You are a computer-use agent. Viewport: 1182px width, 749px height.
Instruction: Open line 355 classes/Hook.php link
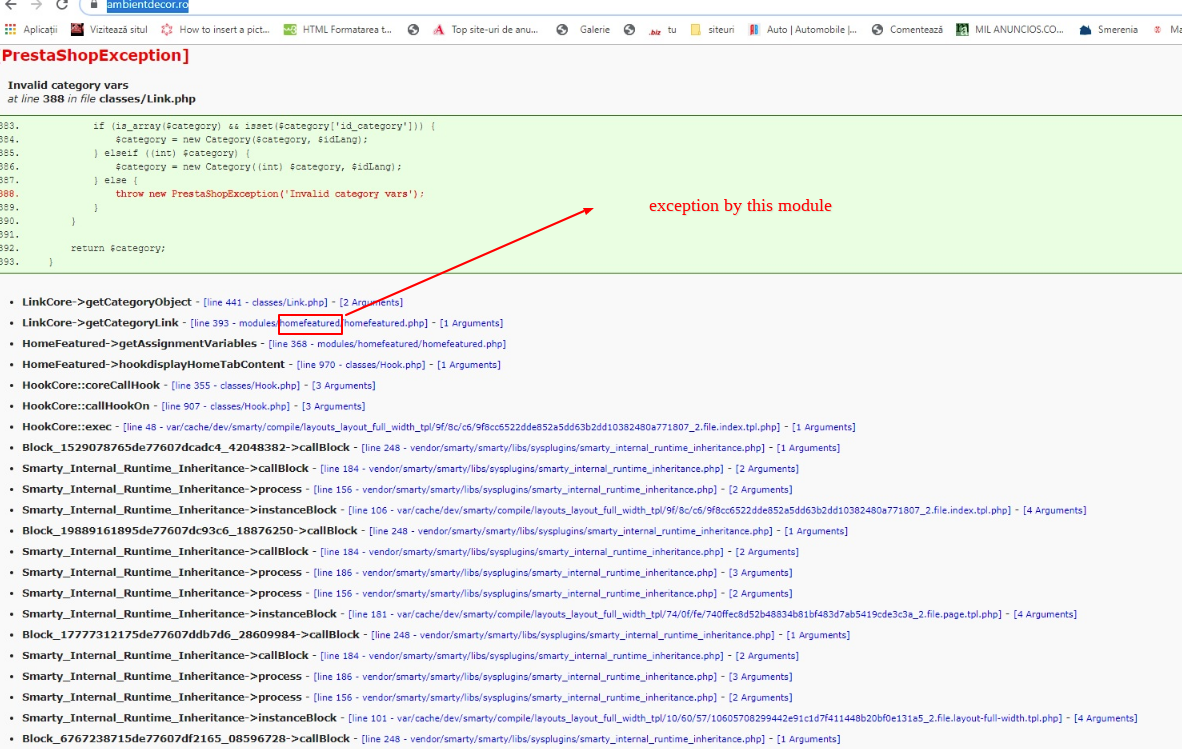click(236, 386)
